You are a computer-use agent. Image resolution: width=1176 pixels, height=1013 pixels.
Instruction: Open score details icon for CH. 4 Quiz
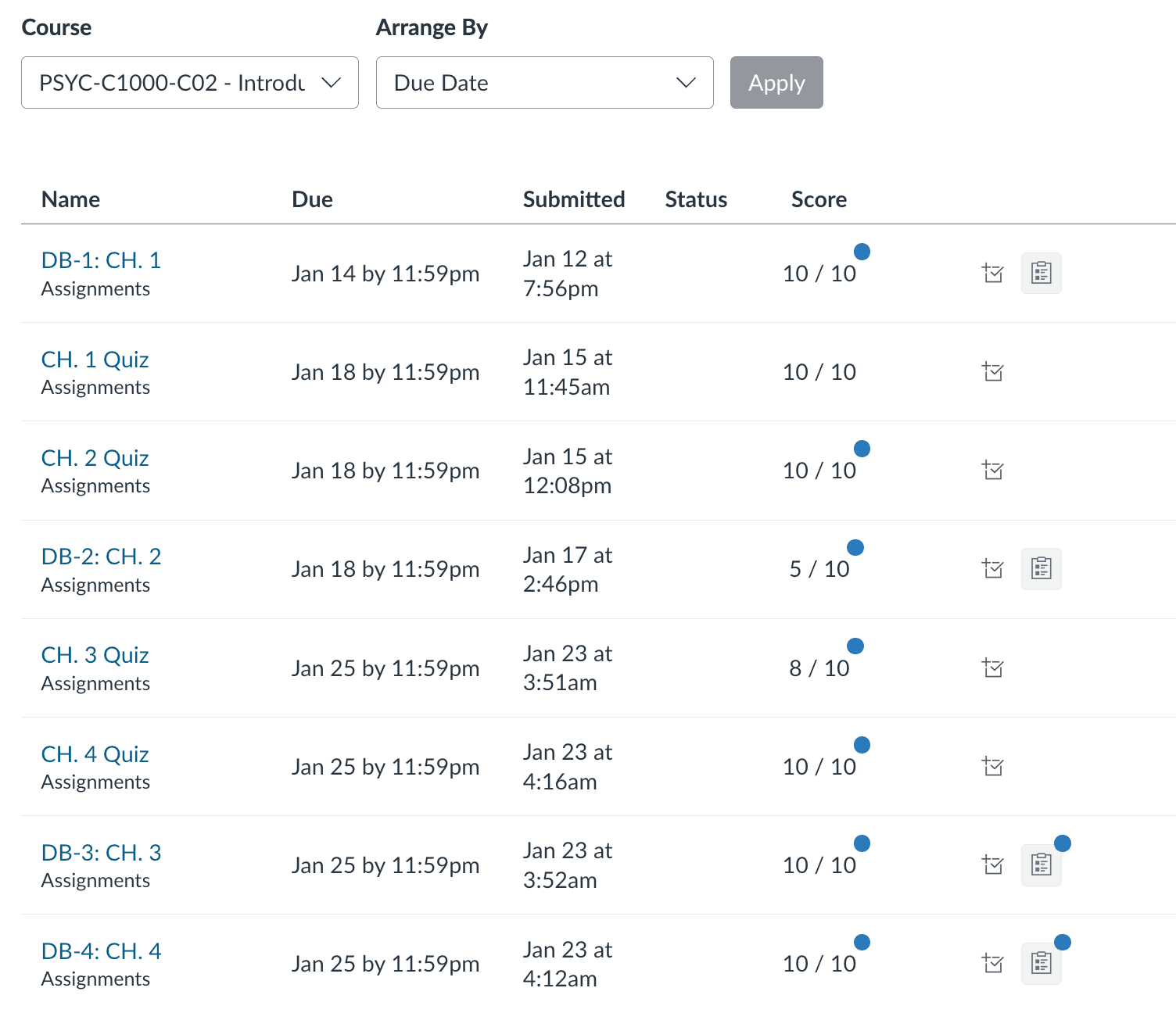(x=992, y=767)
